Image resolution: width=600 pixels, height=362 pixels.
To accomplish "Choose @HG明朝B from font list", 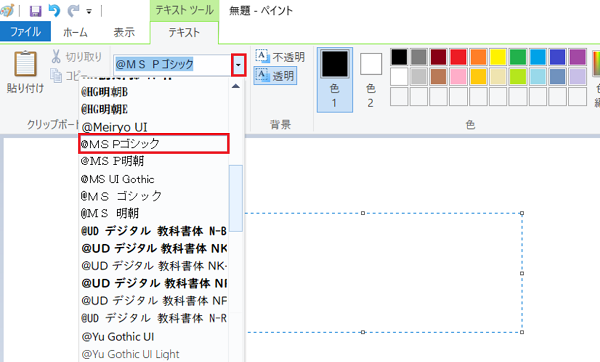I will pos(153,92).
